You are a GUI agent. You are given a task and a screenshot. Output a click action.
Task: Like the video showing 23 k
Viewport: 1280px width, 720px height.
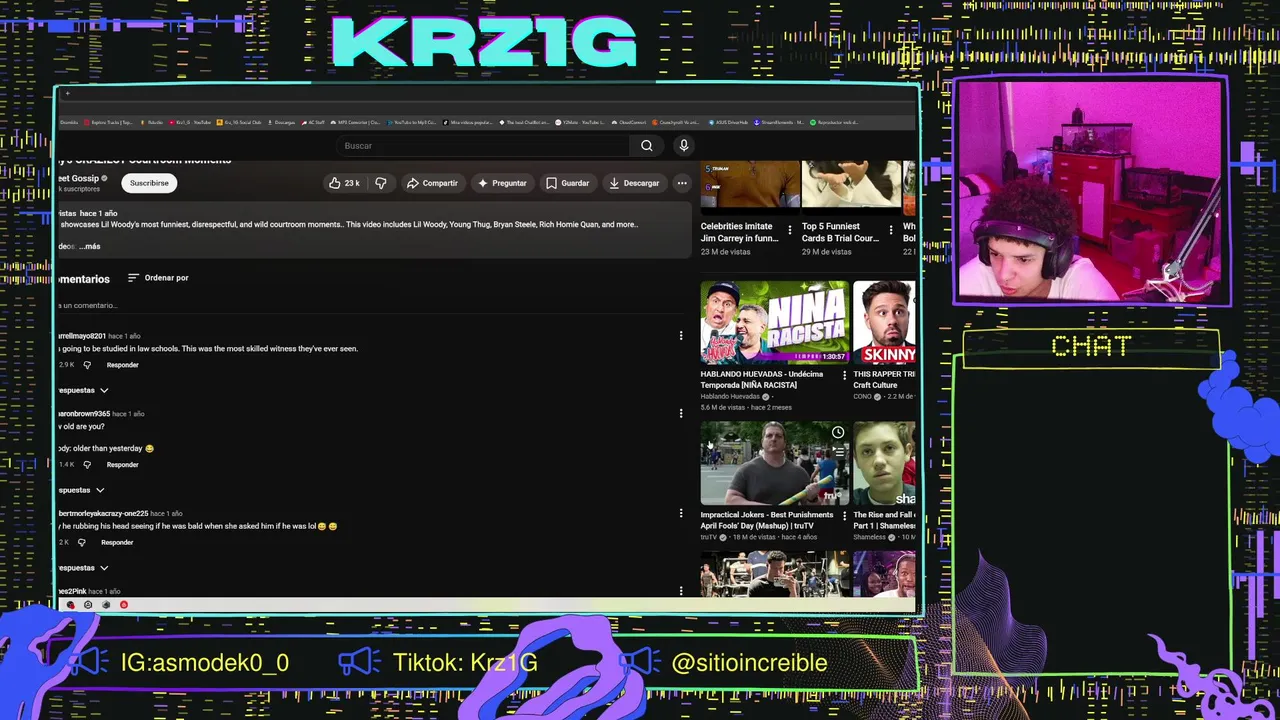coord(344,183)
